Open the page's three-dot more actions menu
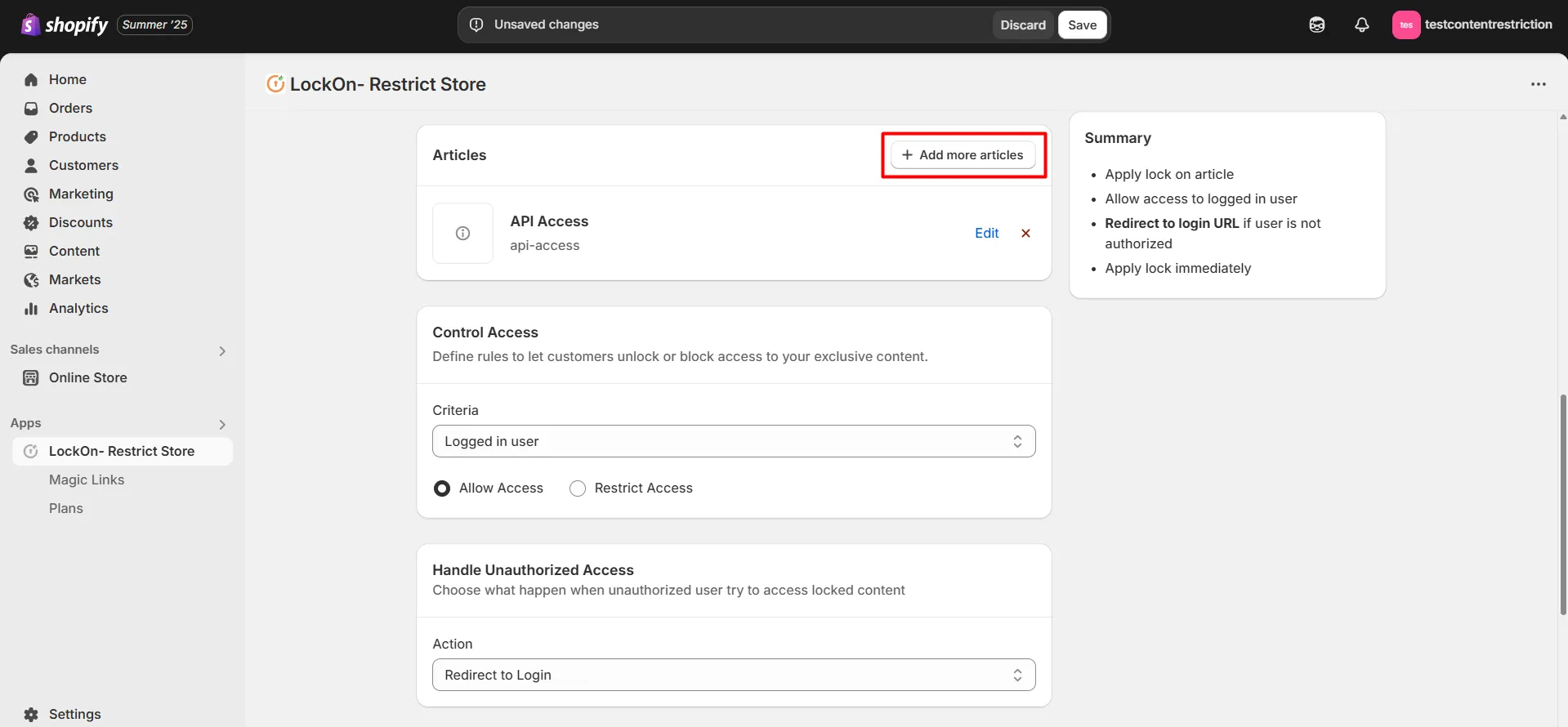 pos(1539,84)
